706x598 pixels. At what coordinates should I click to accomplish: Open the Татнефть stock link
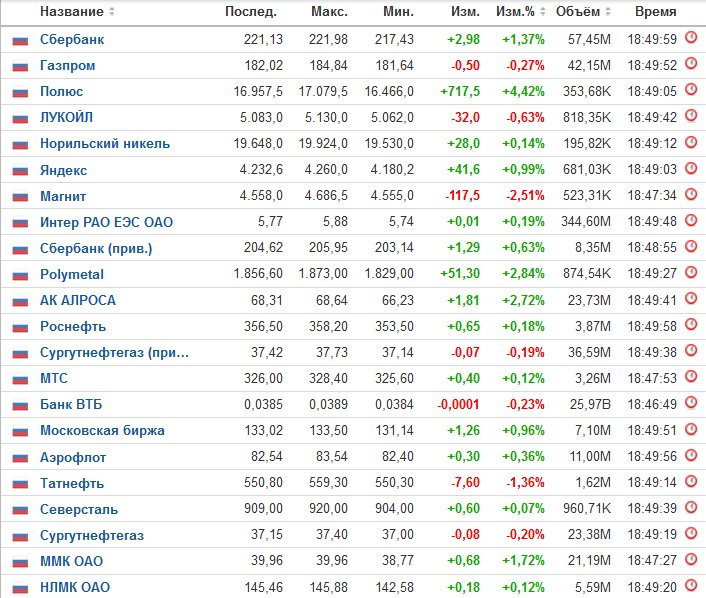point(72,484)
